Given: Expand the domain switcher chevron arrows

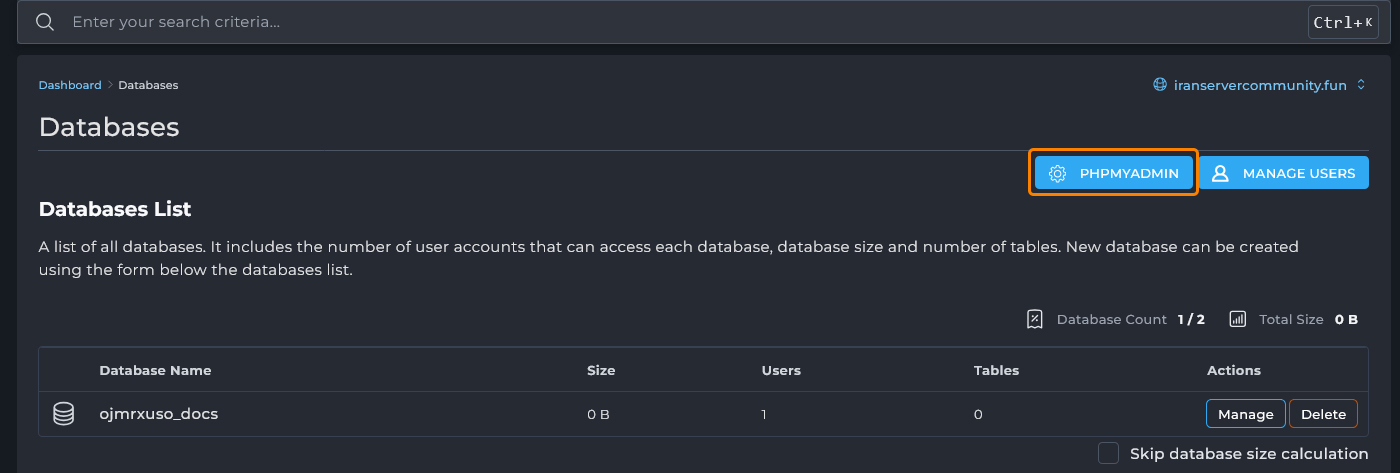Looking at the screenshot, I should (1361, 85).
